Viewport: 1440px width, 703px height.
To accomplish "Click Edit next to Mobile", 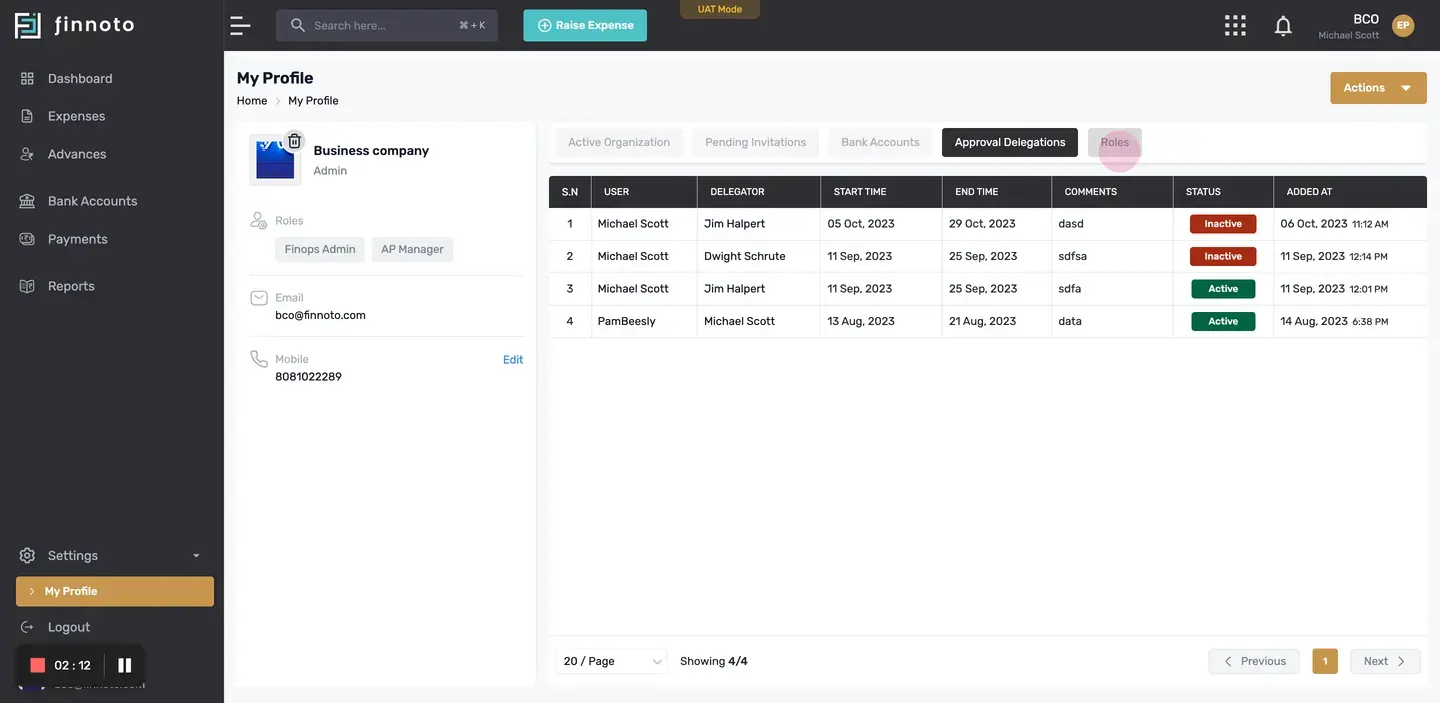I will [x=513, y=360].
